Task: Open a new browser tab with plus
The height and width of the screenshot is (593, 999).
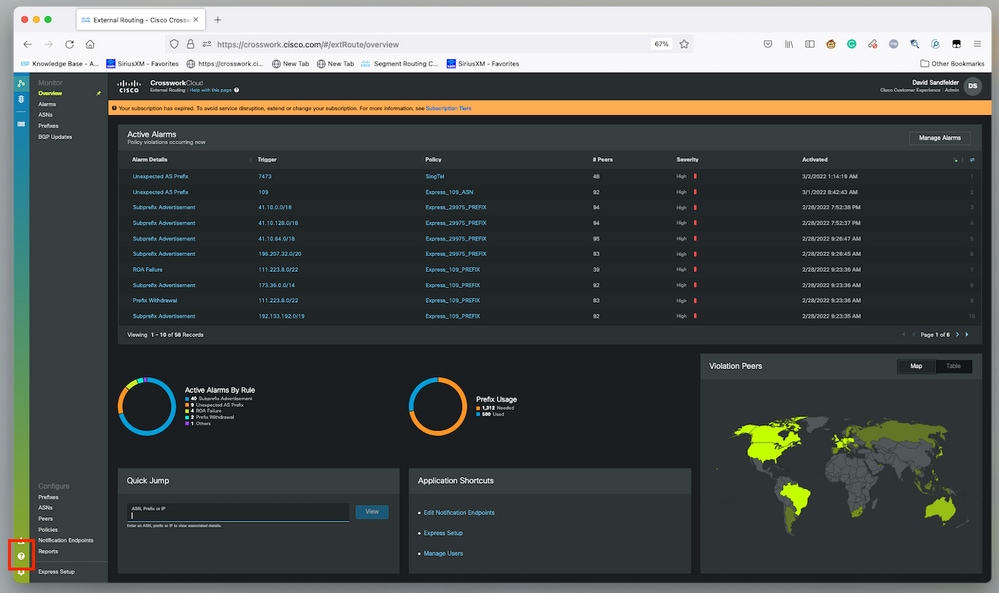Action: (217, 20)
